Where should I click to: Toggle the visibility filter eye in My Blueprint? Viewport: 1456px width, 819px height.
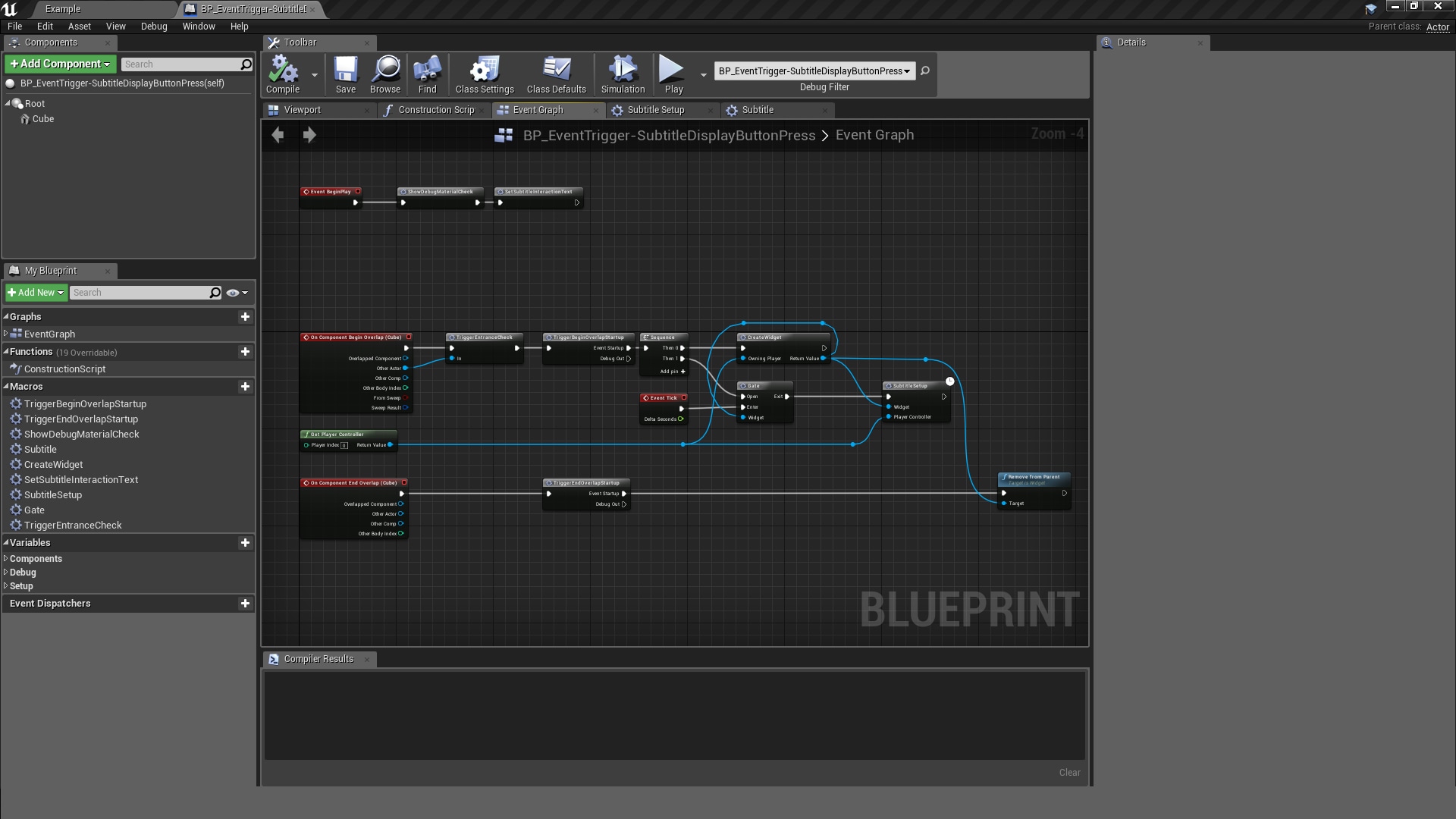pyautogui.click(x=232, y=293)
